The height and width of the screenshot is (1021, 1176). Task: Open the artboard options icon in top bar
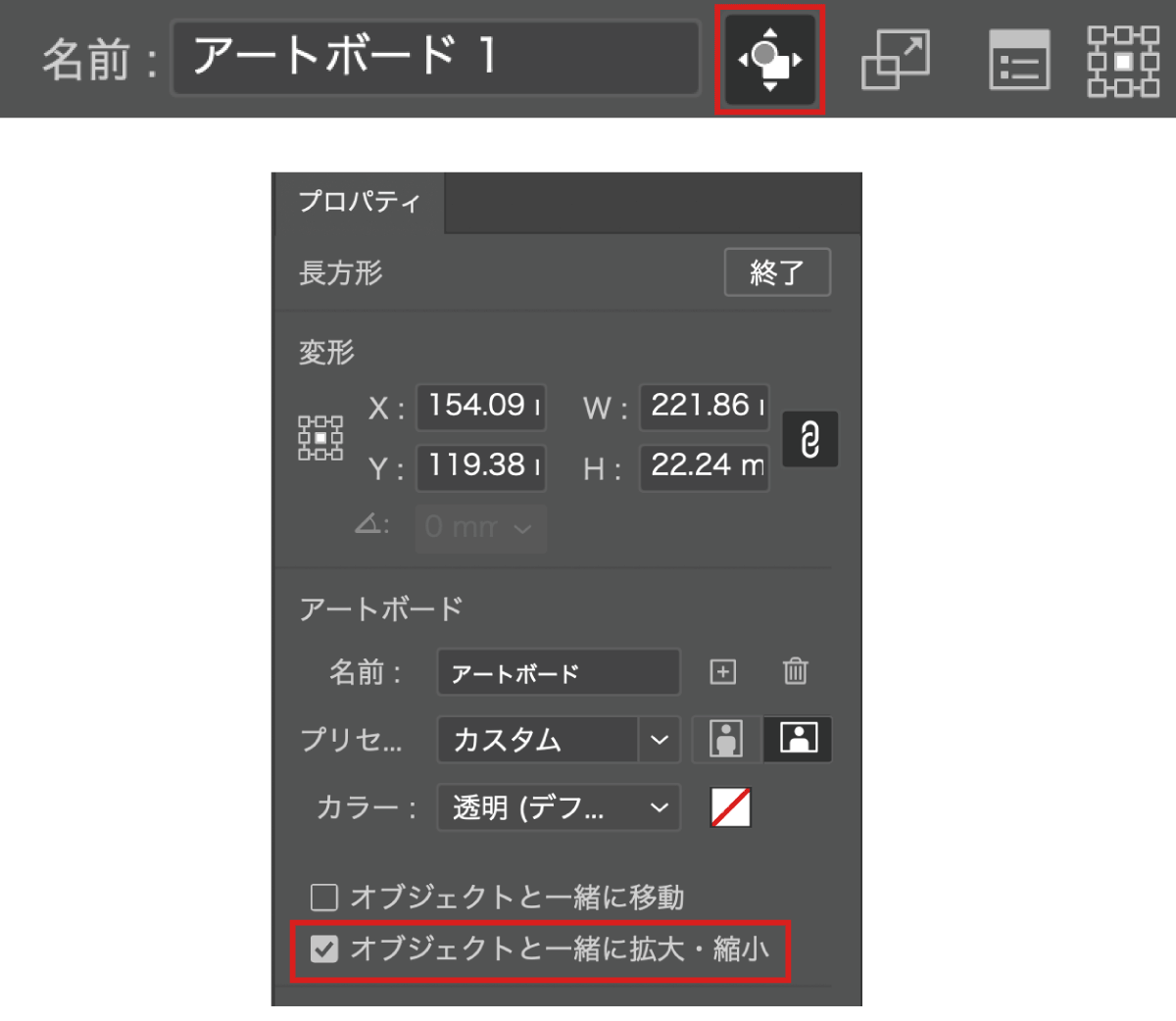(x=1019, y=60)
